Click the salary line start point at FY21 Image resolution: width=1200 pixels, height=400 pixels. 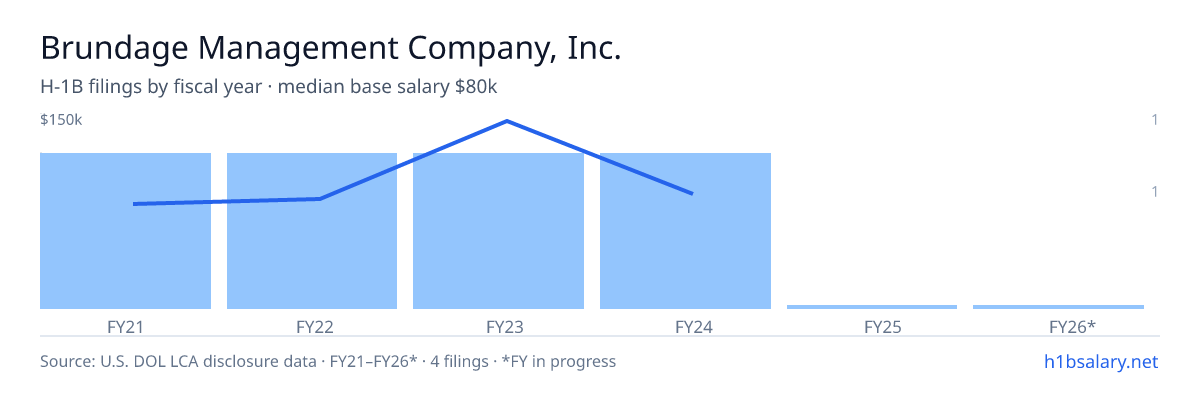tap(134, 204)
